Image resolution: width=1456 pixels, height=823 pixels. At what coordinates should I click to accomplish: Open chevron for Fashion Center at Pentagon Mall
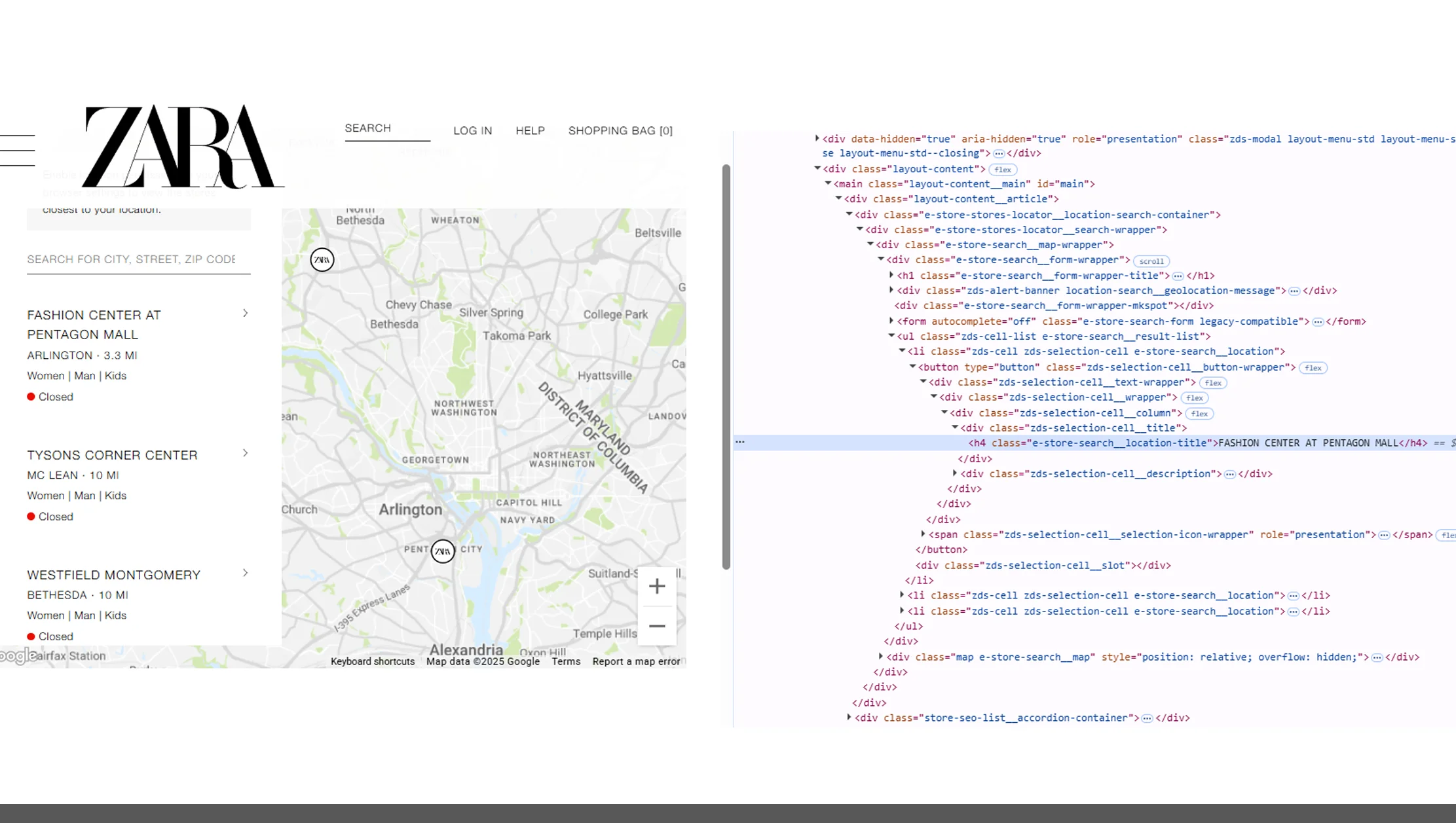click(x=246, y=314)
